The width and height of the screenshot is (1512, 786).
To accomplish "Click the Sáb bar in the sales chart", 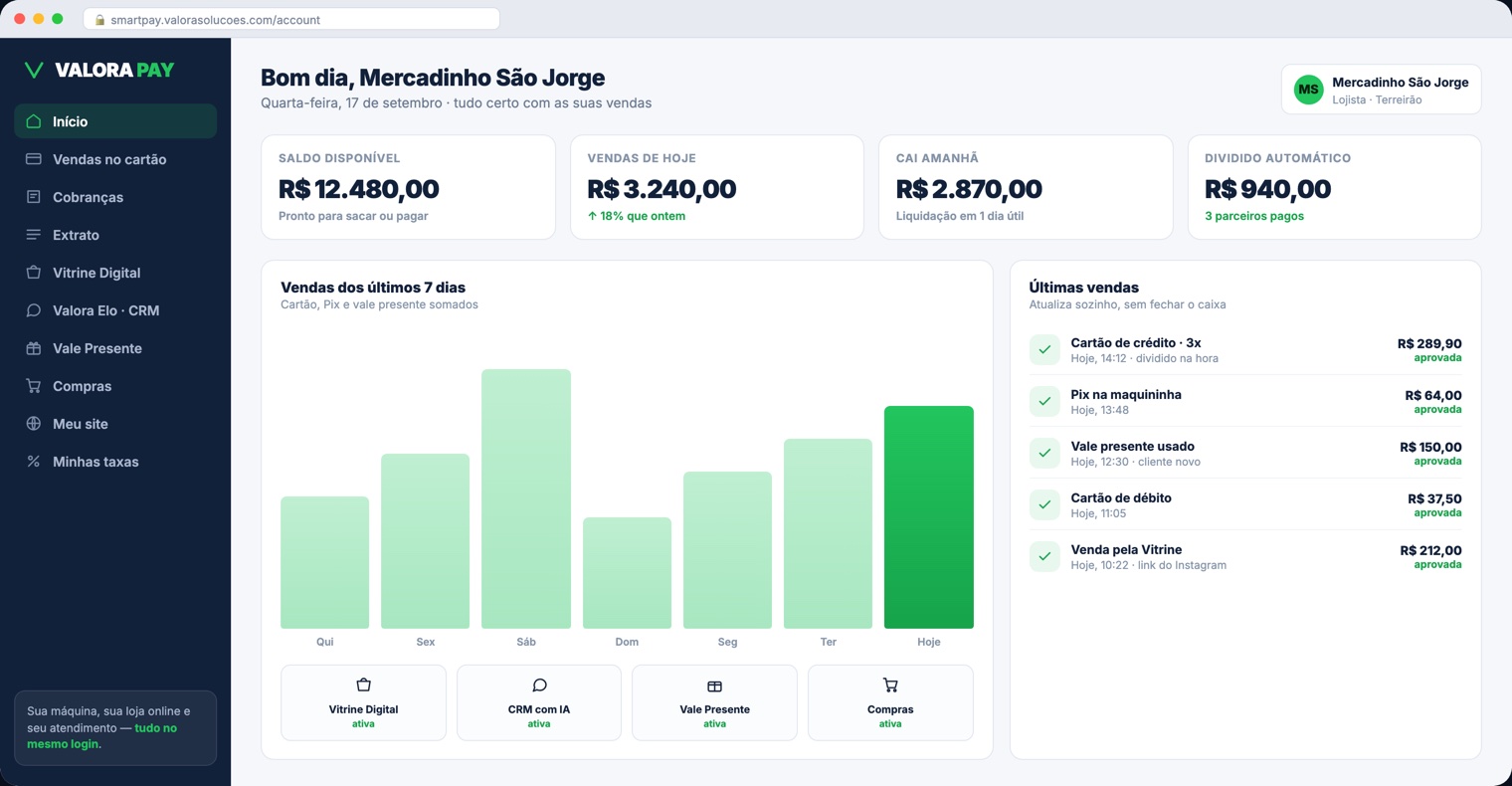I will [x=526, y=498].
